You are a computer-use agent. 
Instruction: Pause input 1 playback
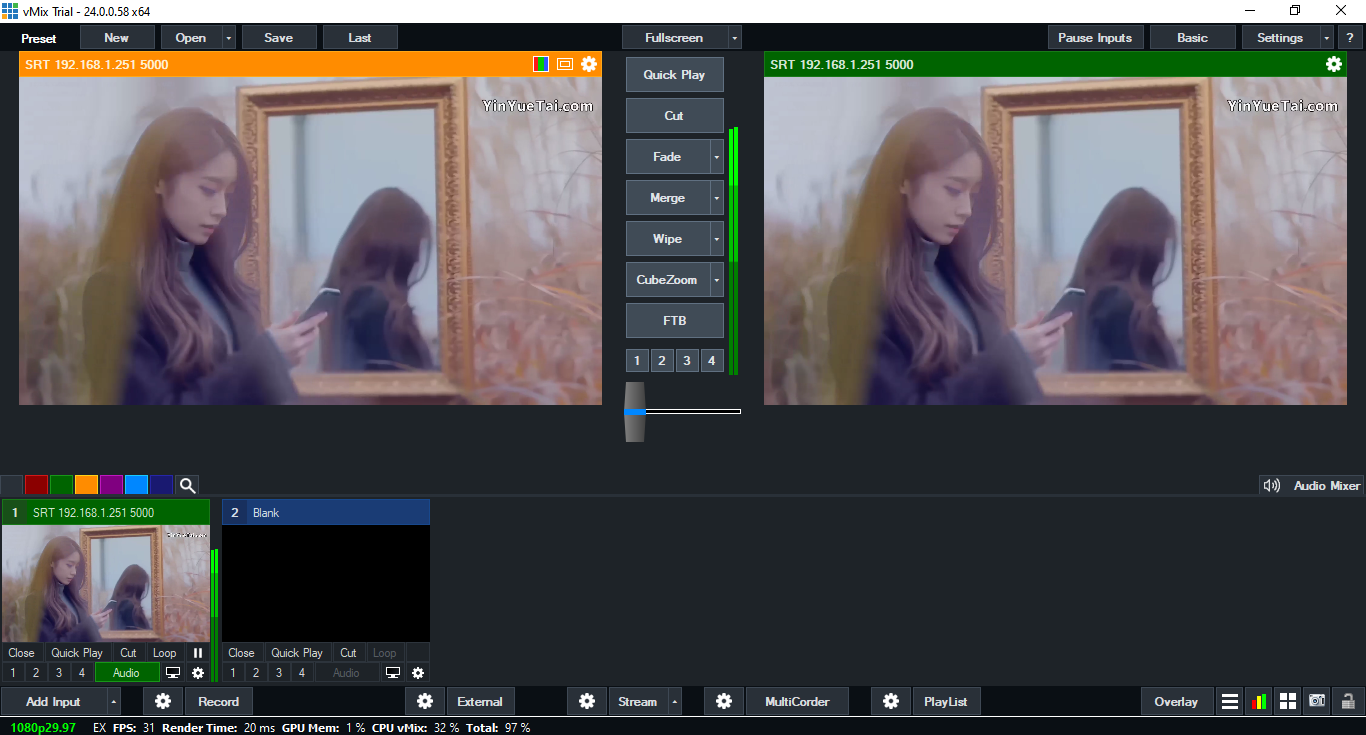tap(198, 653)
